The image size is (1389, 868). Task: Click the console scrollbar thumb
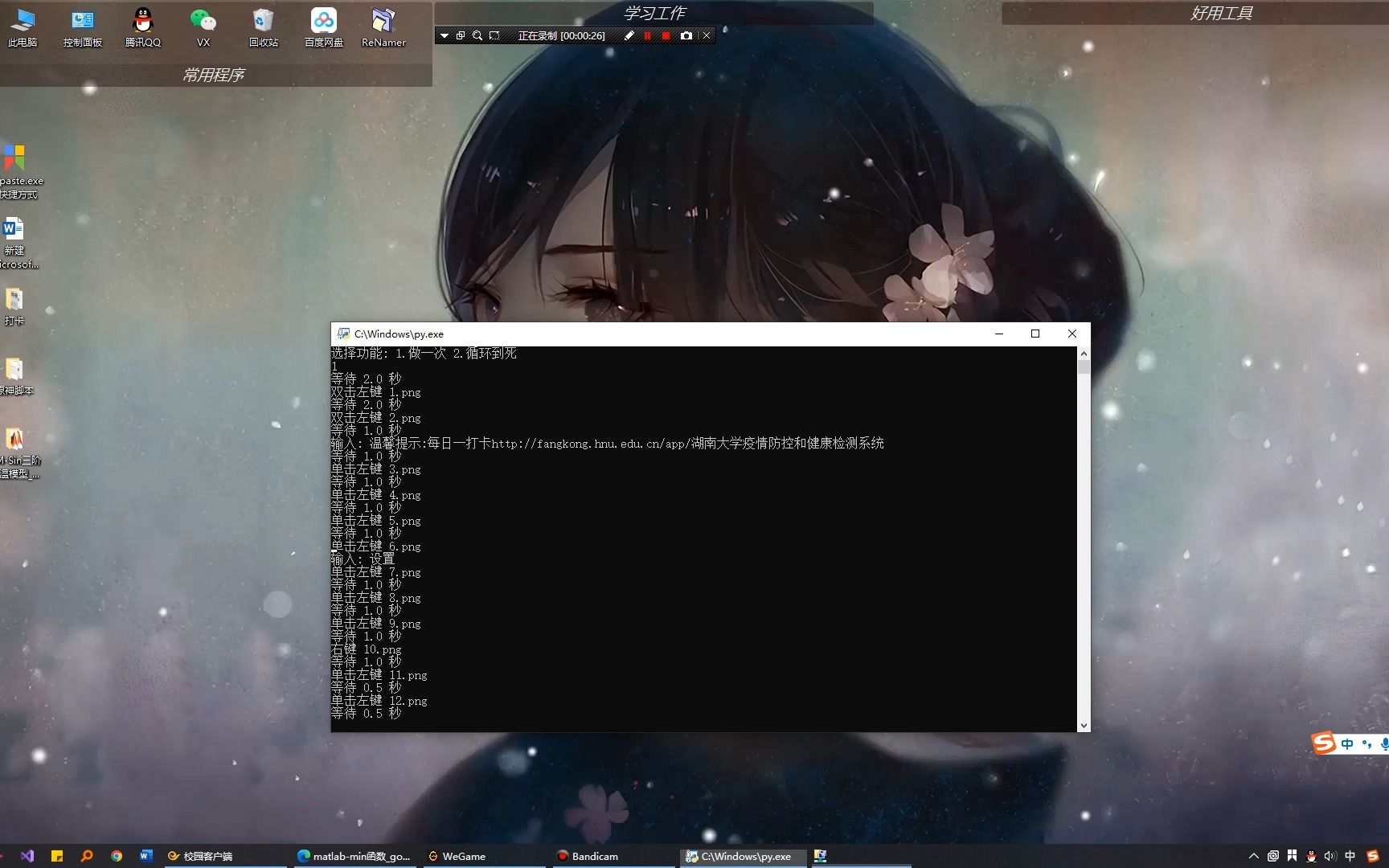[x=1084, y=366]
